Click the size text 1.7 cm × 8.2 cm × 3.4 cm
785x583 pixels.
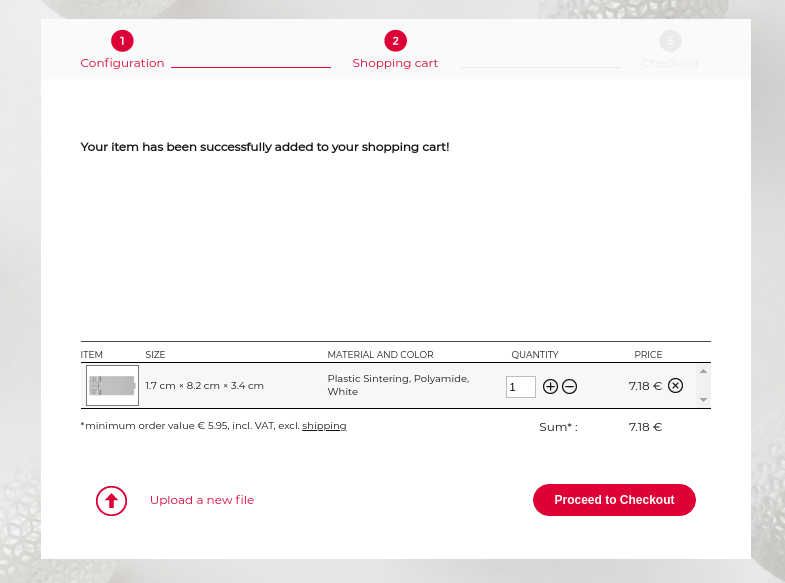pos(204,386)
